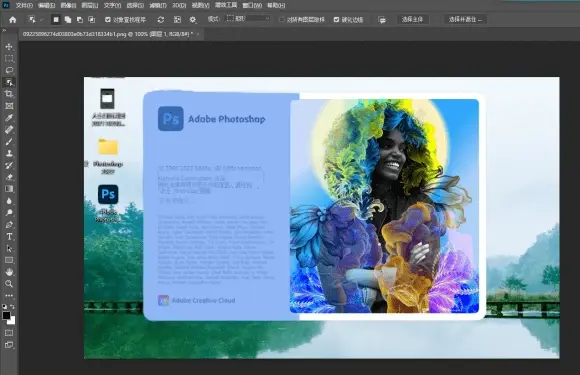Viewport: 580px width, 375px height.
Task: Open the 增效工具 menu
Action: click(226, 5)
